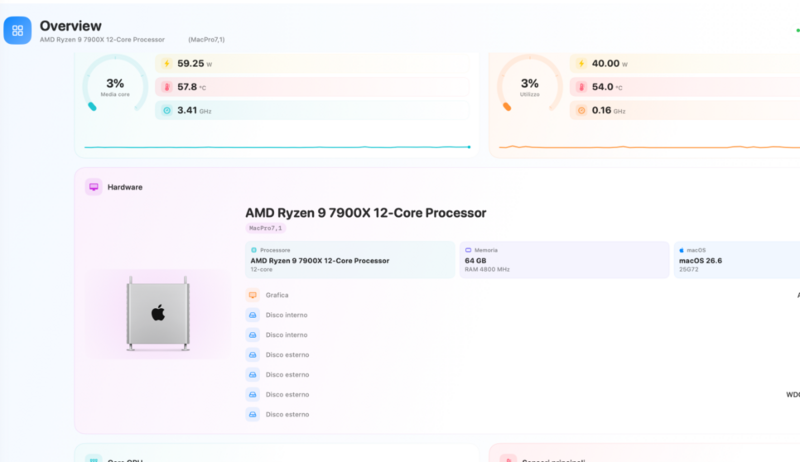This screenshot has width=800, height=462.
Task: Click the orange clock icon beside 0.16 GHz
Action: click(x=581, y=111)
